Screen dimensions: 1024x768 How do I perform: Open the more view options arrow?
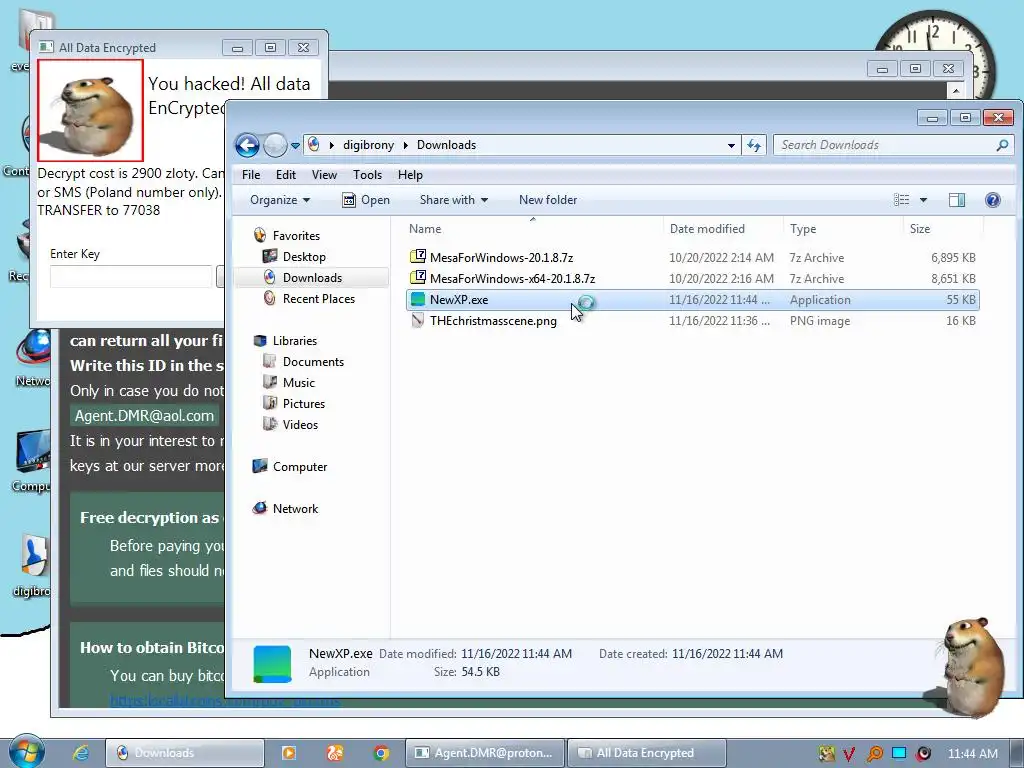coord(923,200)
